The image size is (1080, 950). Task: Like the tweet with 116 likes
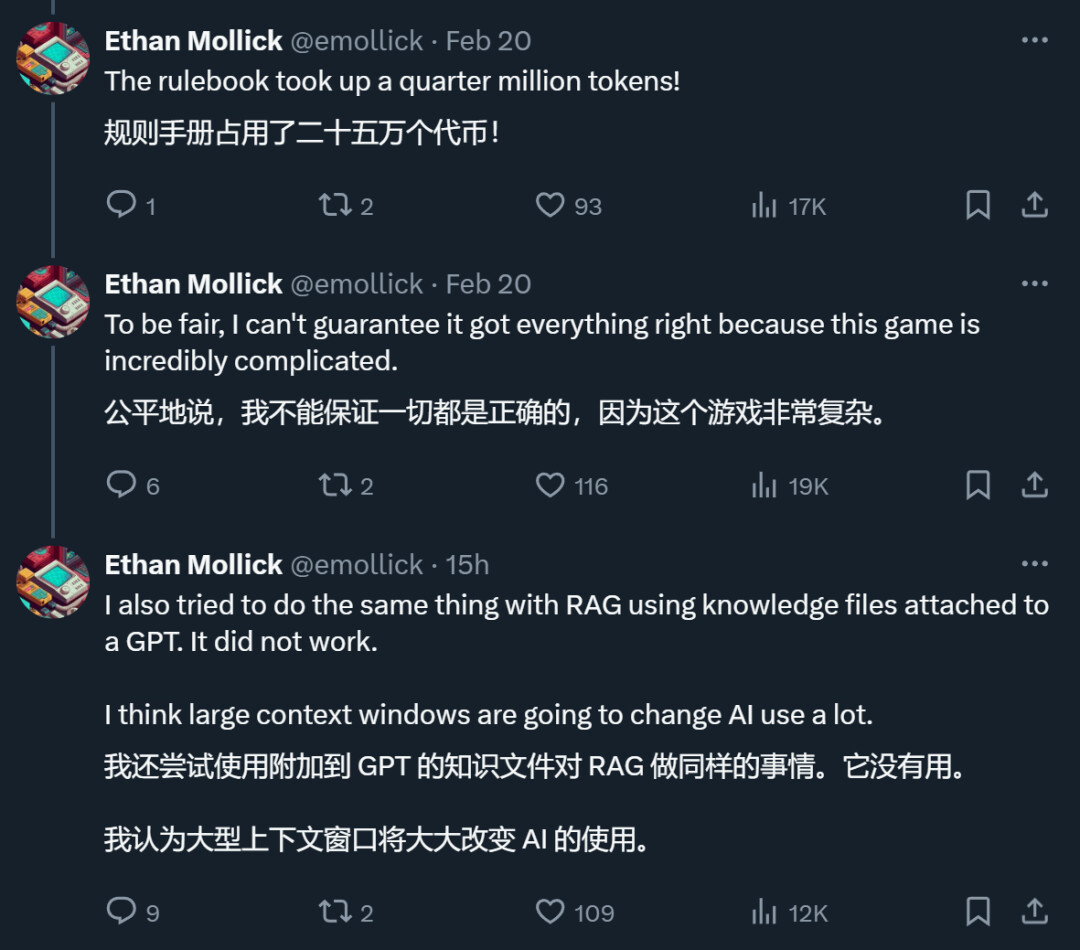(x=550, y=485)
